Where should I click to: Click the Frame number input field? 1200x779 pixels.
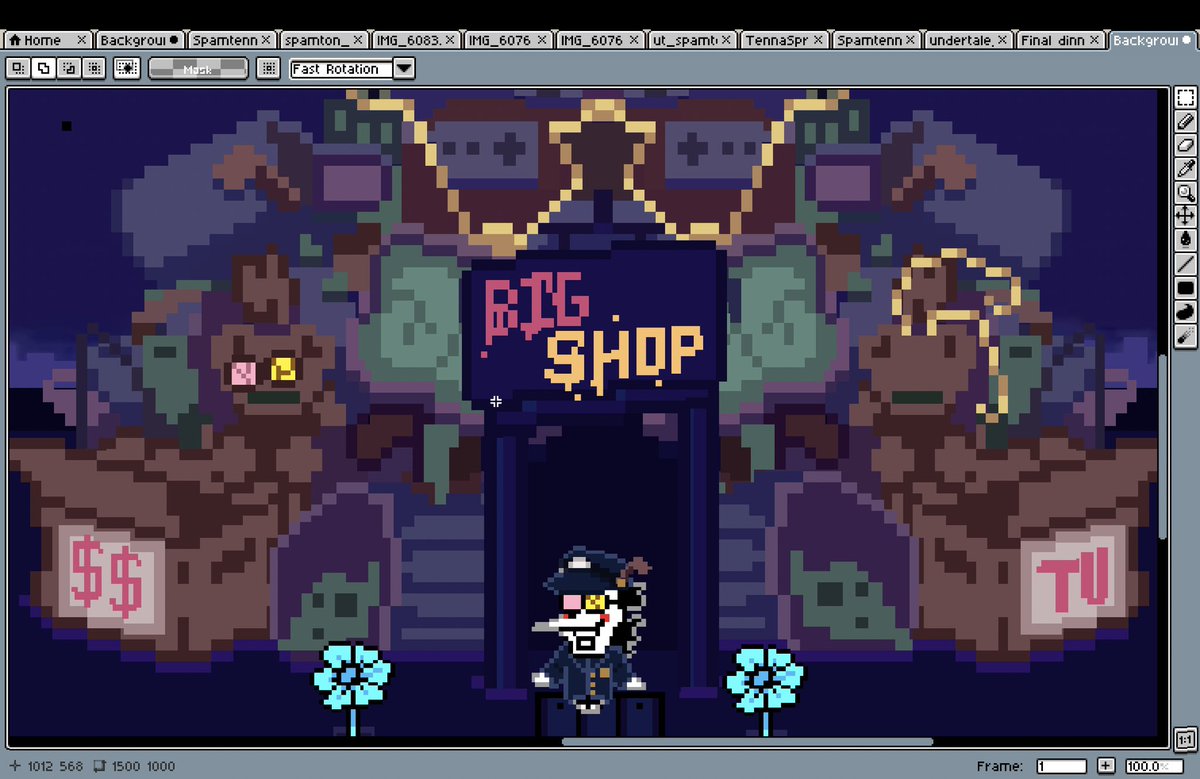coord(1064,766)
